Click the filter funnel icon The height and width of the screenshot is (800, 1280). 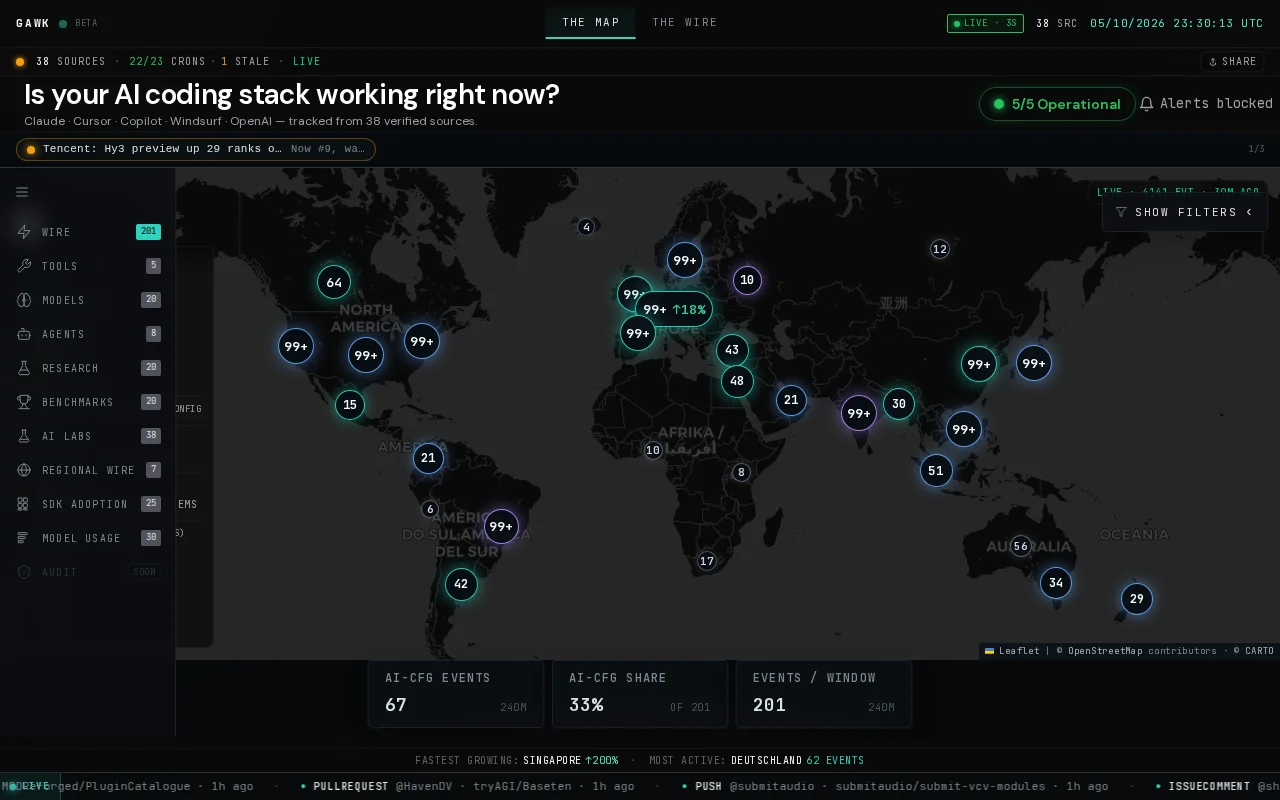point(1121,212)
